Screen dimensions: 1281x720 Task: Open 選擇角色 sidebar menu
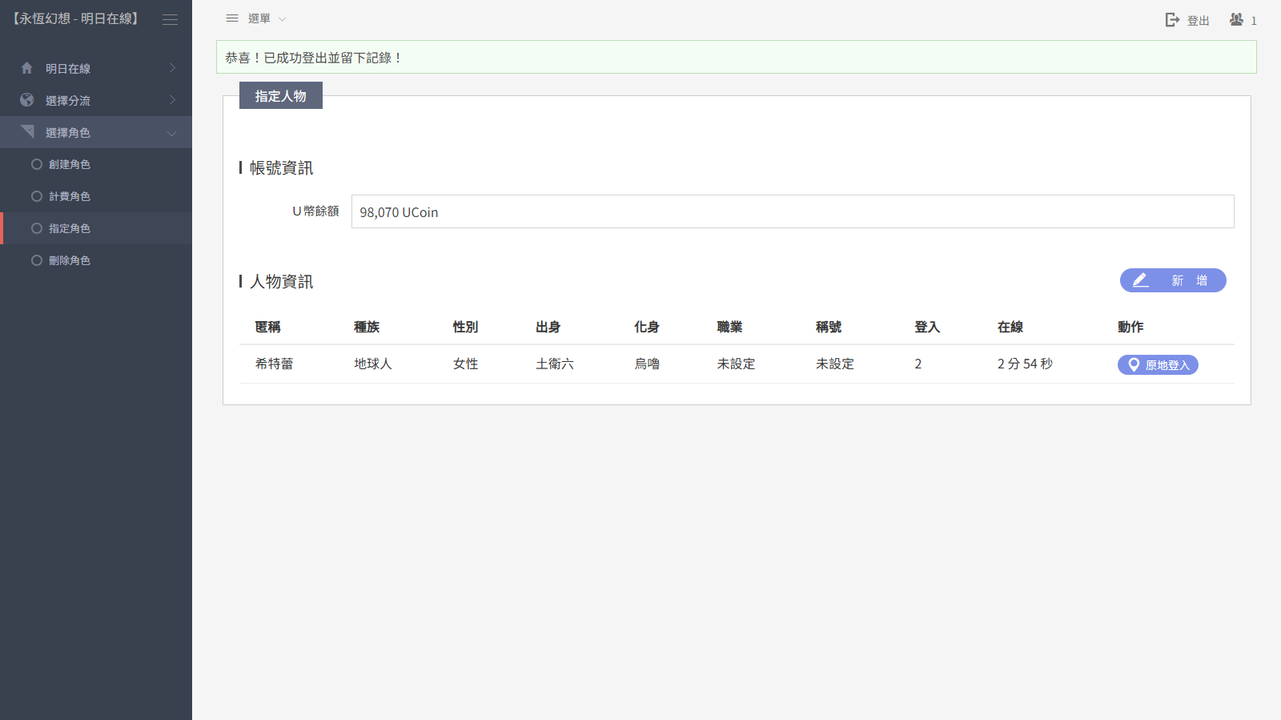(x=96, y=132)
